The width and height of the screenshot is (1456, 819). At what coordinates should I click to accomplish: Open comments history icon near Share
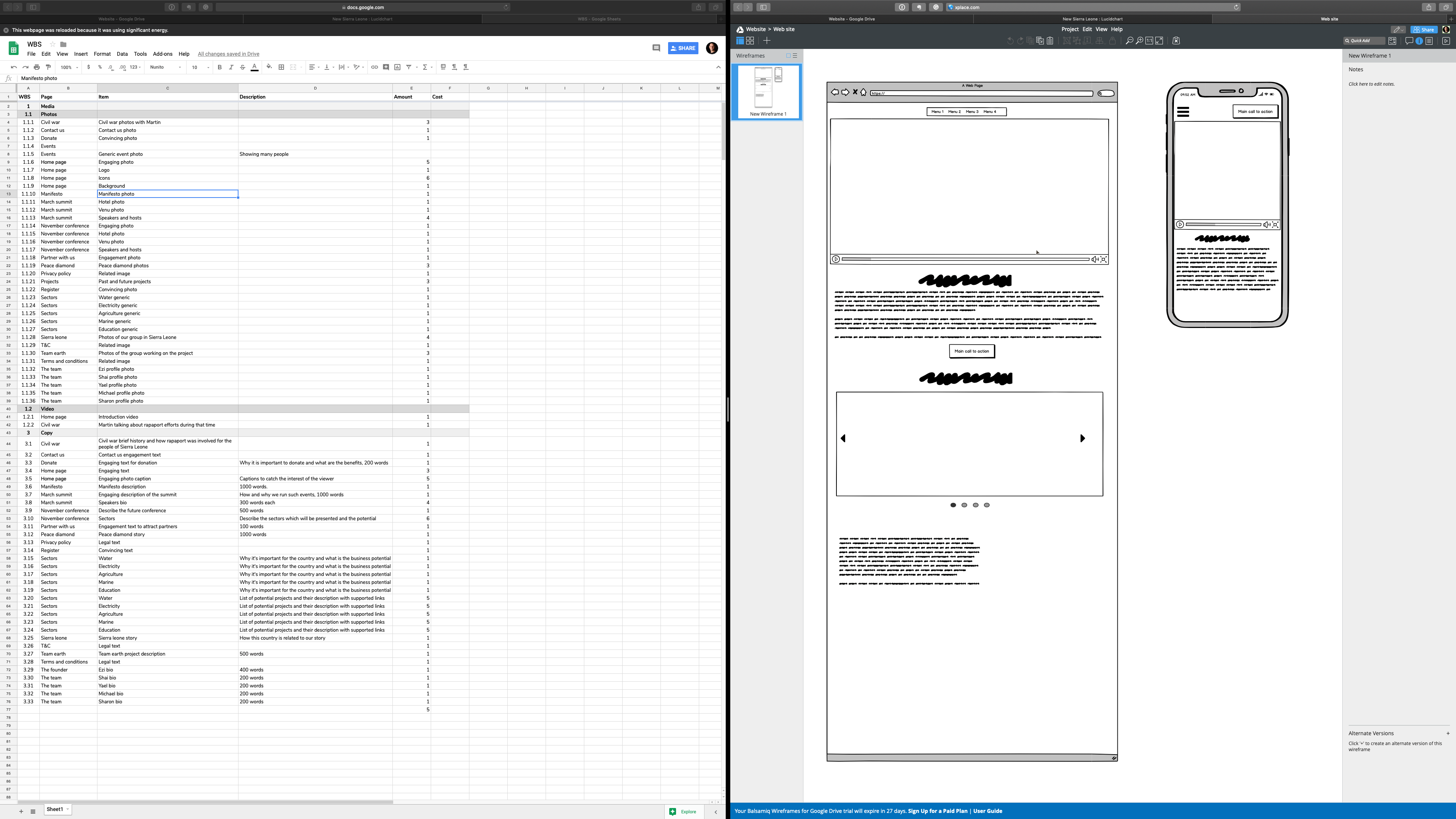pos(656,48)
